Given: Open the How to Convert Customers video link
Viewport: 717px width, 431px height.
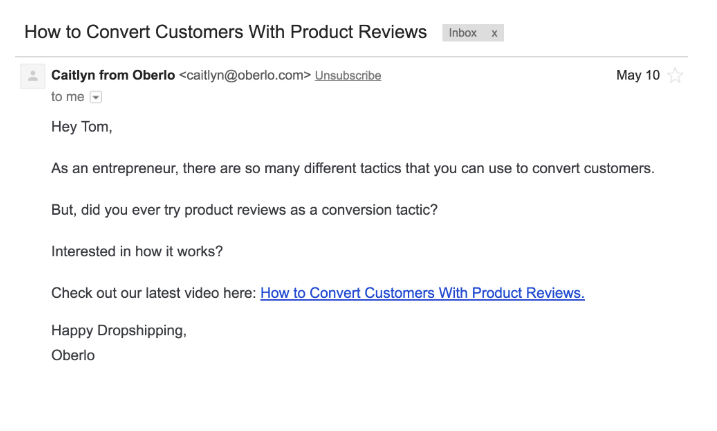Looking at the screenshot, I should tap(423, 293).
